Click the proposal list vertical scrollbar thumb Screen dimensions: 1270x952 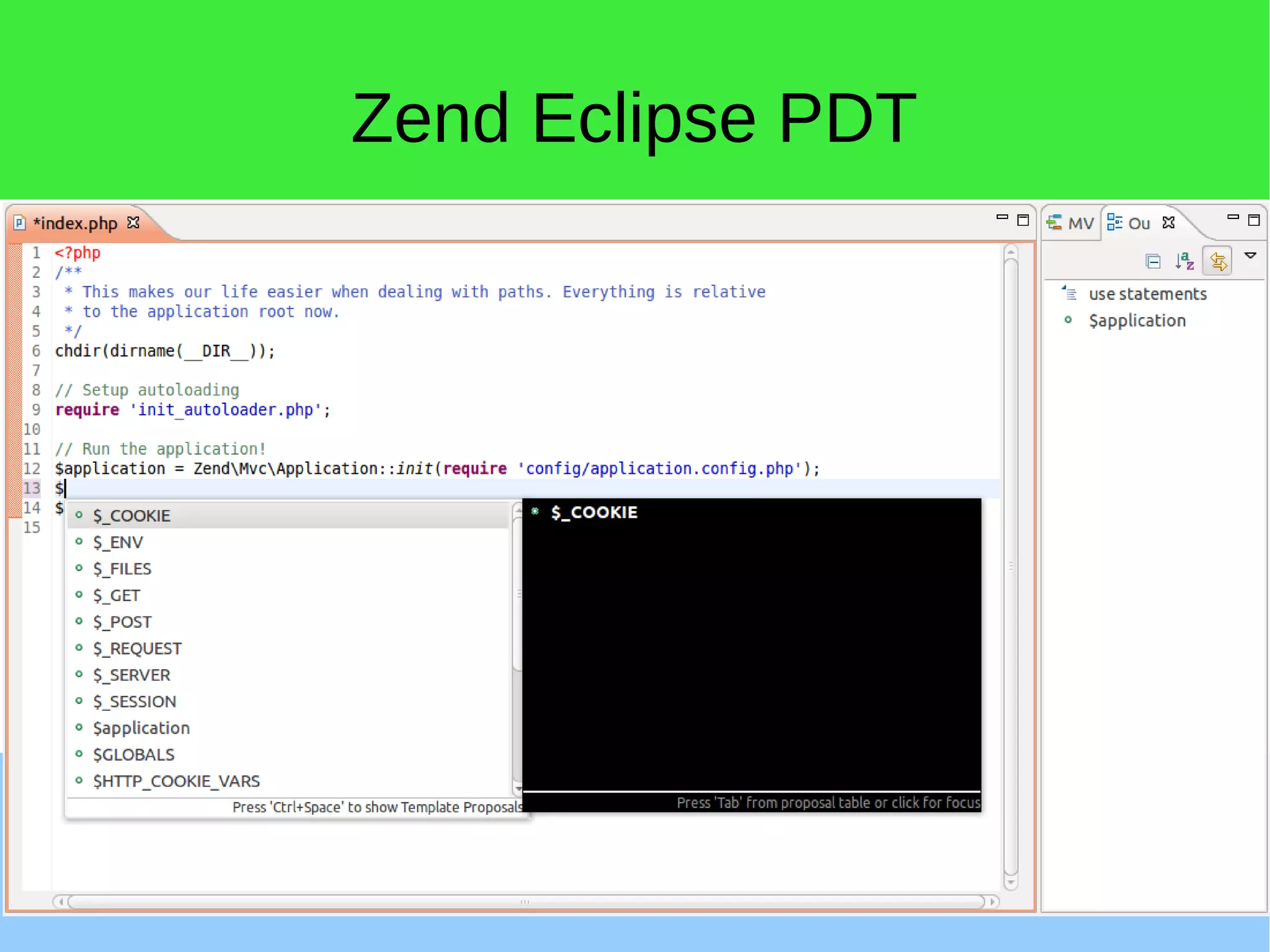click(x=518, y=594)
